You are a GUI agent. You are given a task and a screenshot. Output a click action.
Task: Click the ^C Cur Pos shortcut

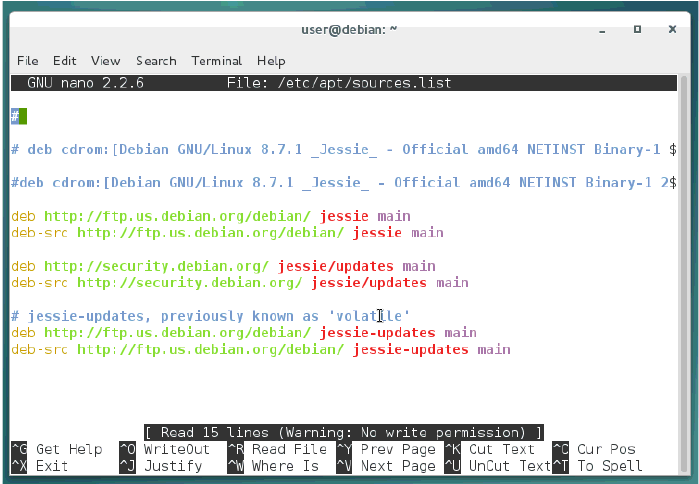click(x=594, y=449)
